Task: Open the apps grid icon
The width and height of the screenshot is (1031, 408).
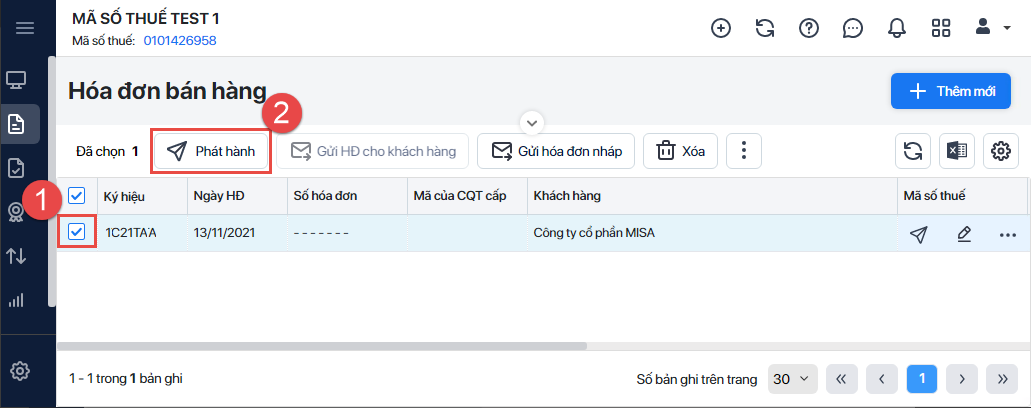Action: tap(940, 28)
